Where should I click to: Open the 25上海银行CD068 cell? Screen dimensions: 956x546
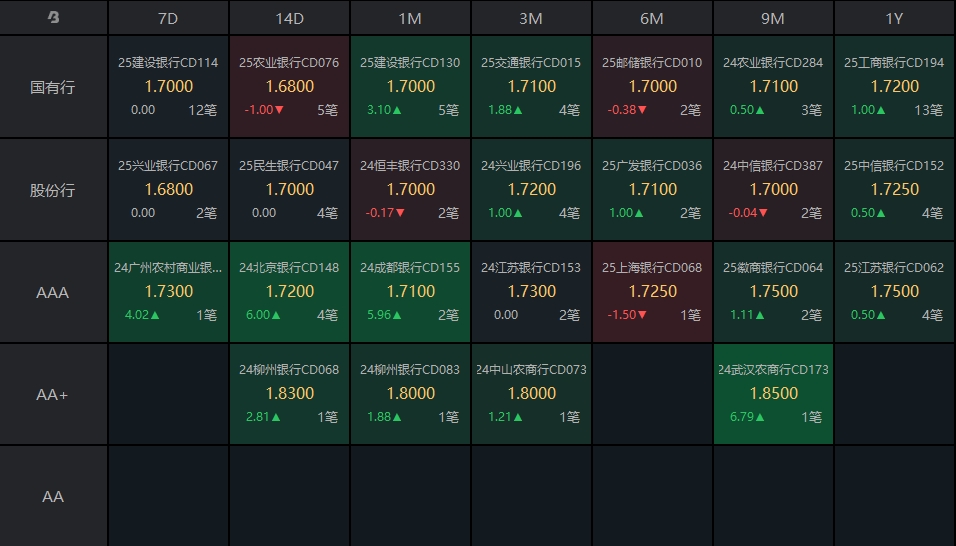[x=652, y=292]
